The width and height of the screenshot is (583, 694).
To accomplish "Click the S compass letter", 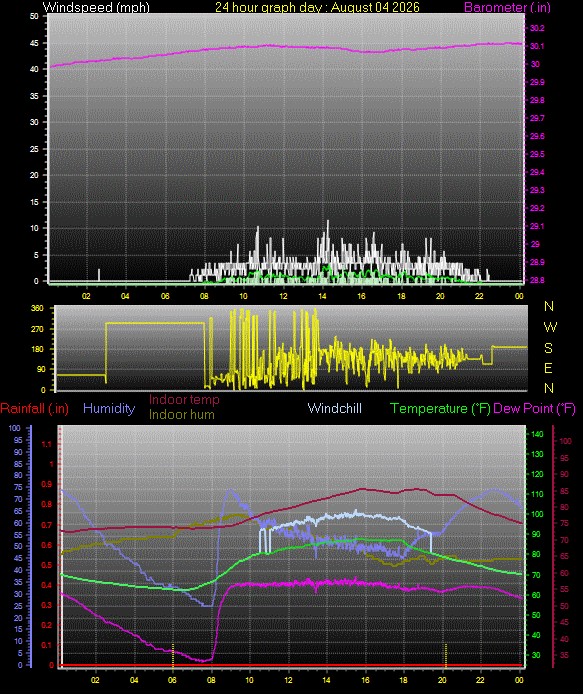I will tap(548, 348).
